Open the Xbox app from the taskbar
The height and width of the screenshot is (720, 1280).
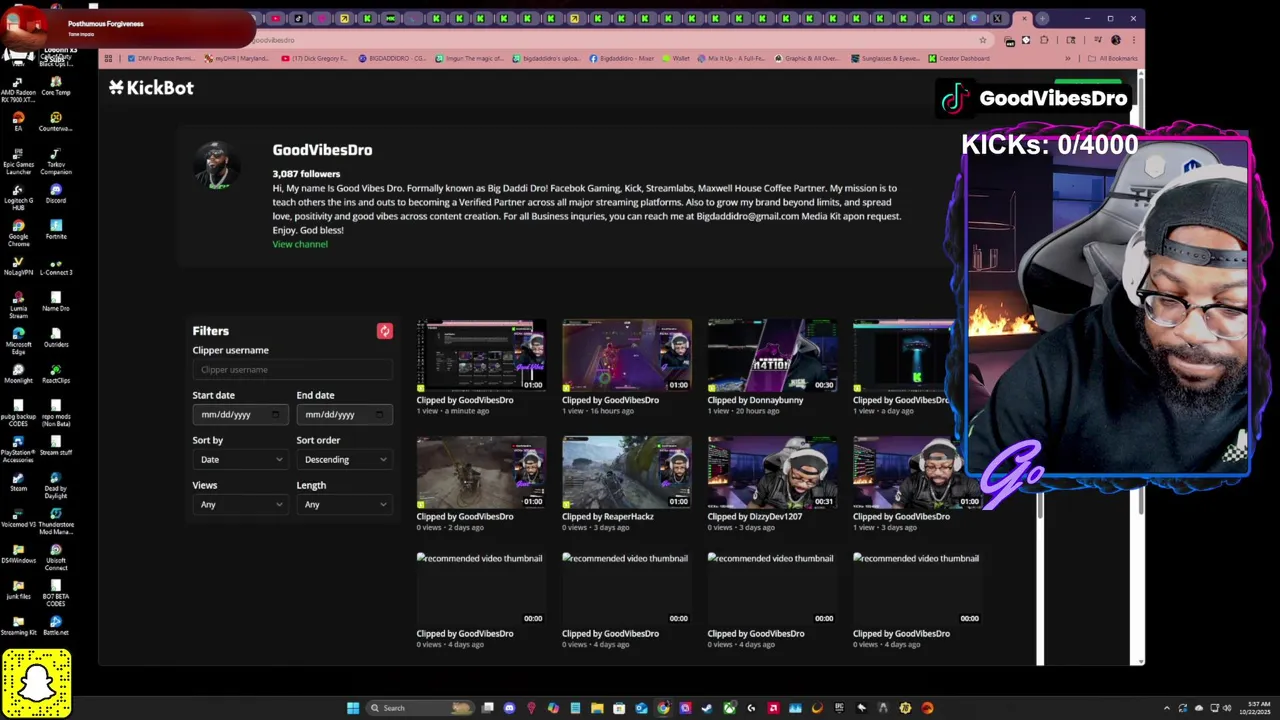click(729, 708)
